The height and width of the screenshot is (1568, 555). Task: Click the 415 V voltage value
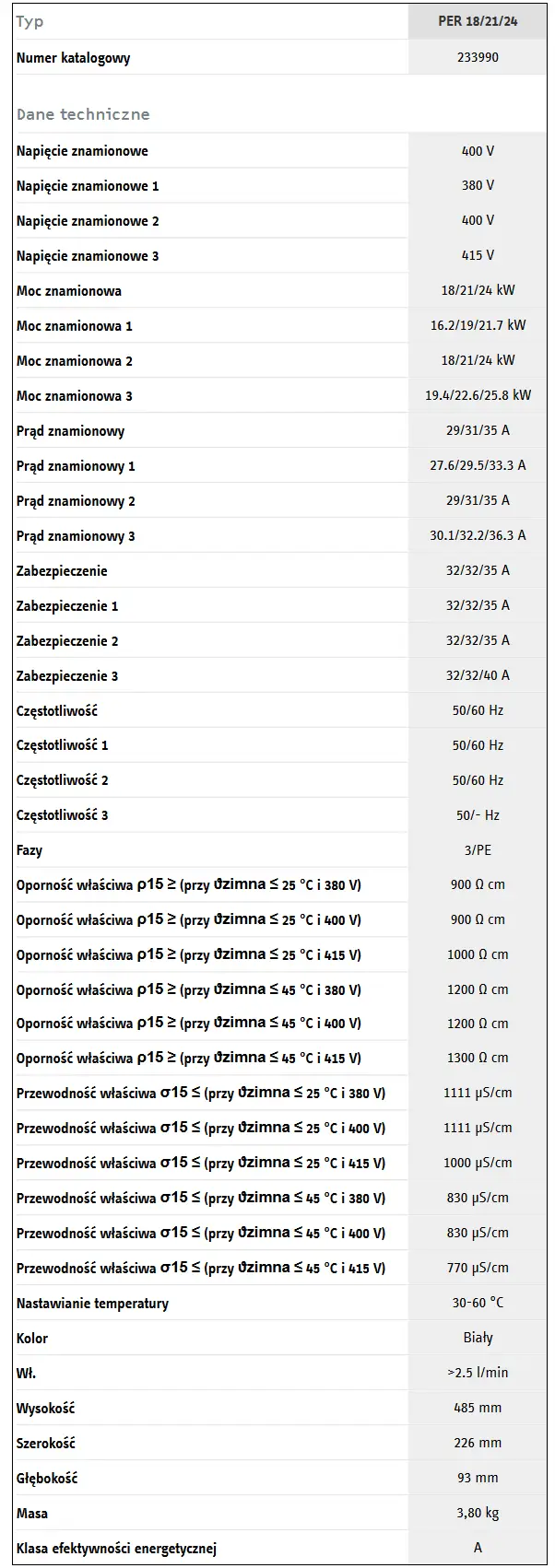tap(478, 255)
